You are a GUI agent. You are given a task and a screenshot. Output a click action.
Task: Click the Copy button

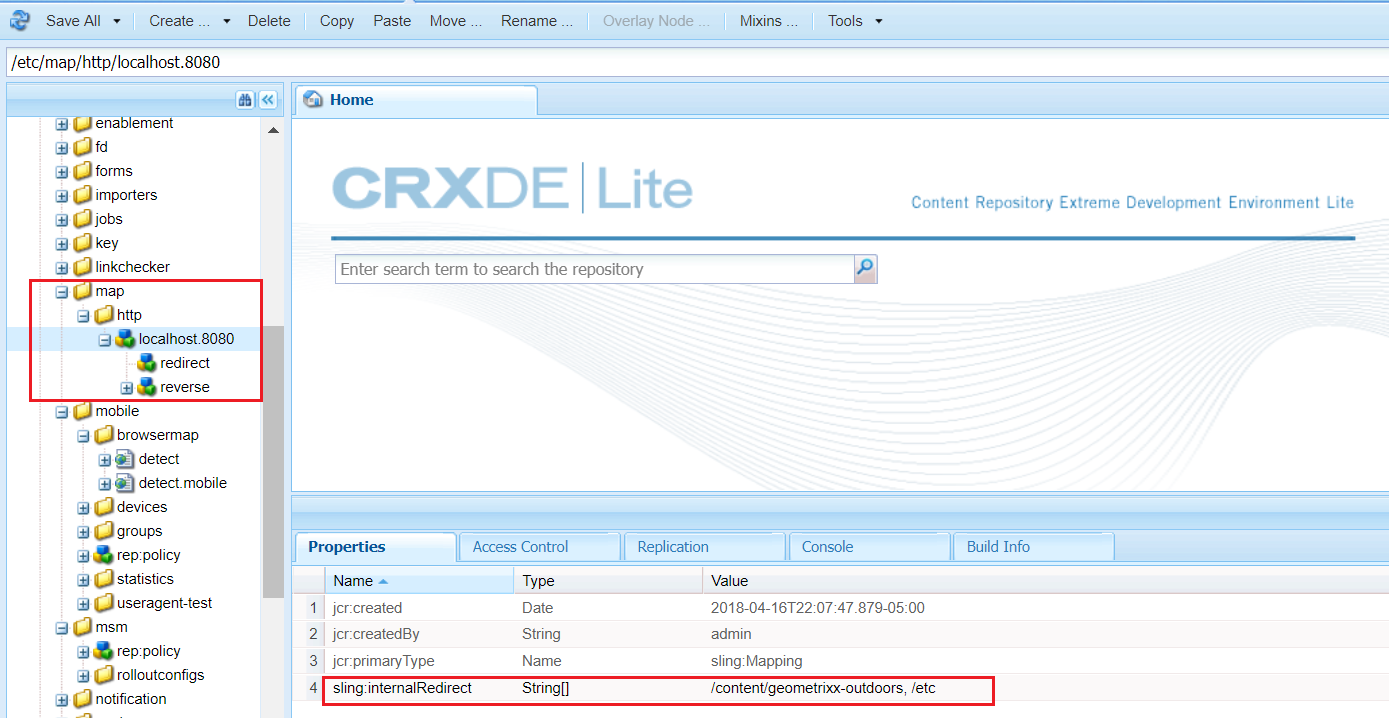click(336, 20)
